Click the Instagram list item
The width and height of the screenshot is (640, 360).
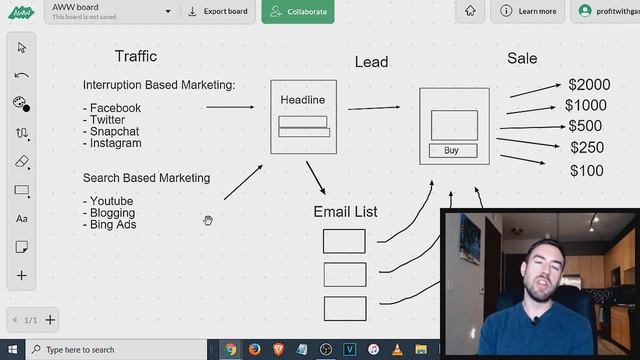coord(112,143)
